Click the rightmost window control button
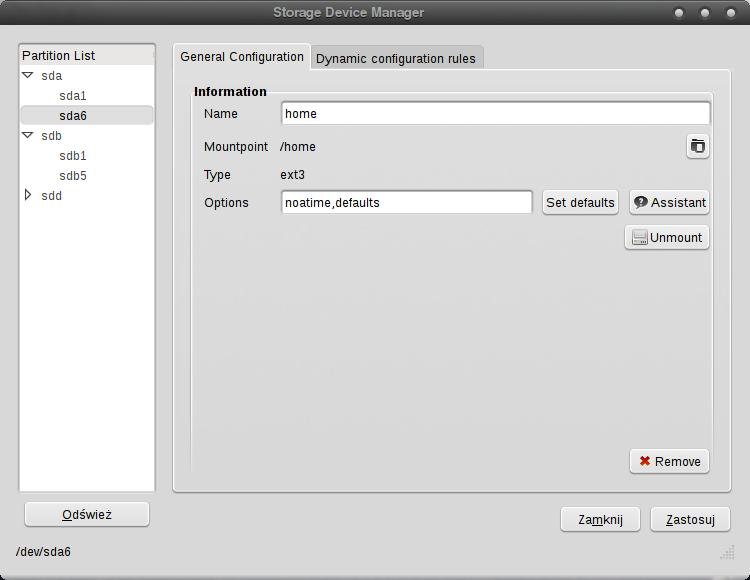Image resolution: width=750 pixels, height=580 pixels. pyautogui.click(x=730, y=13)
